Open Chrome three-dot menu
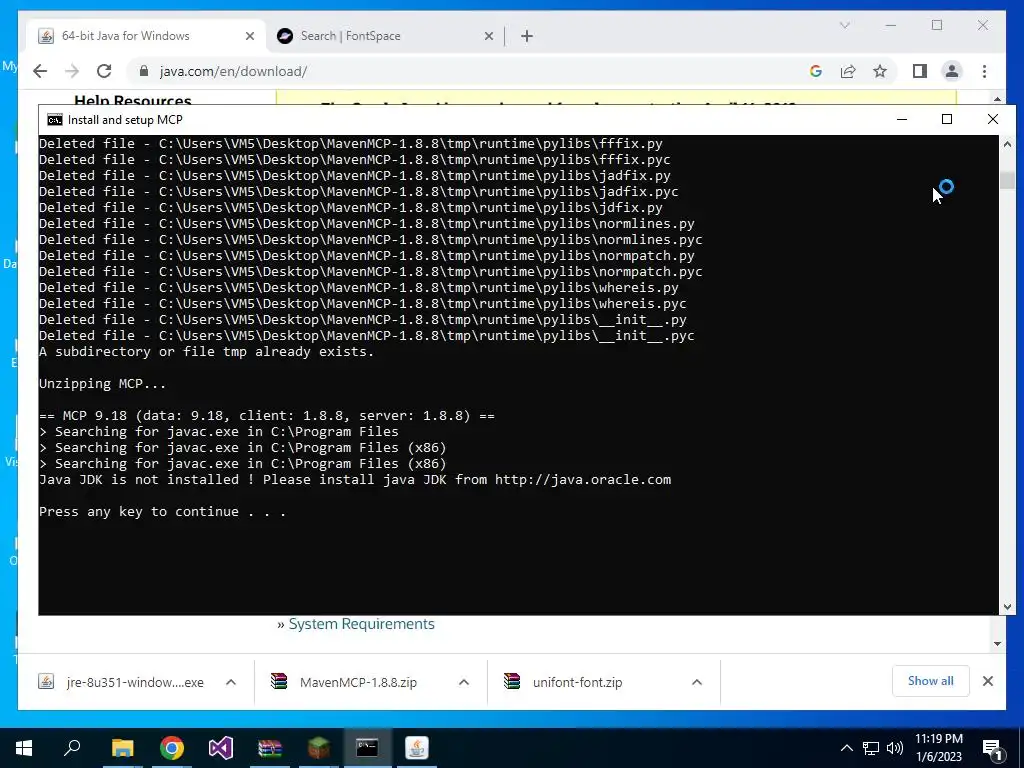The width and height of the screenshot is (1024, 768). [x=984, y=71]
